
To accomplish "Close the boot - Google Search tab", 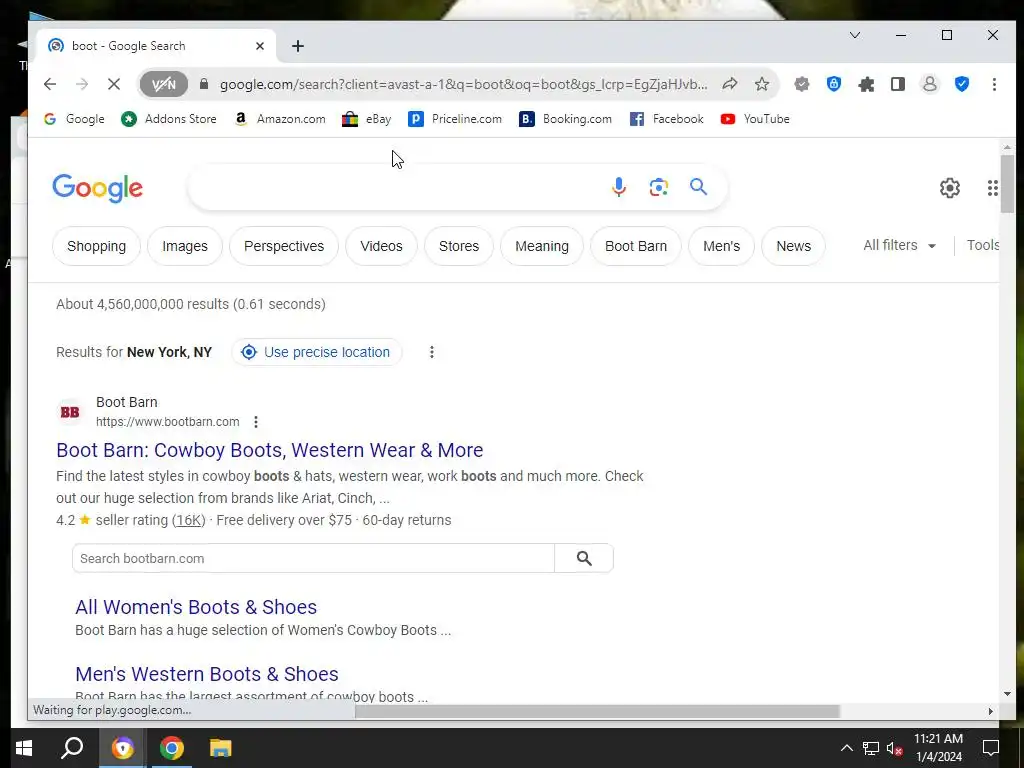I will [260, 46].
